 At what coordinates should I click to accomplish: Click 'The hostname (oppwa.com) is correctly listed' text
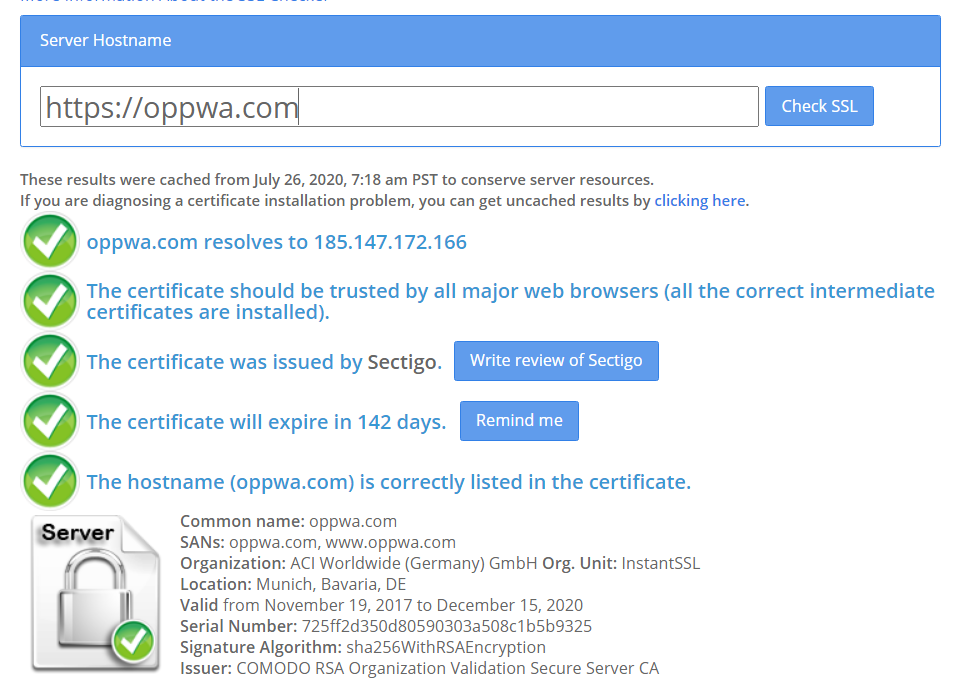point(389,482)
